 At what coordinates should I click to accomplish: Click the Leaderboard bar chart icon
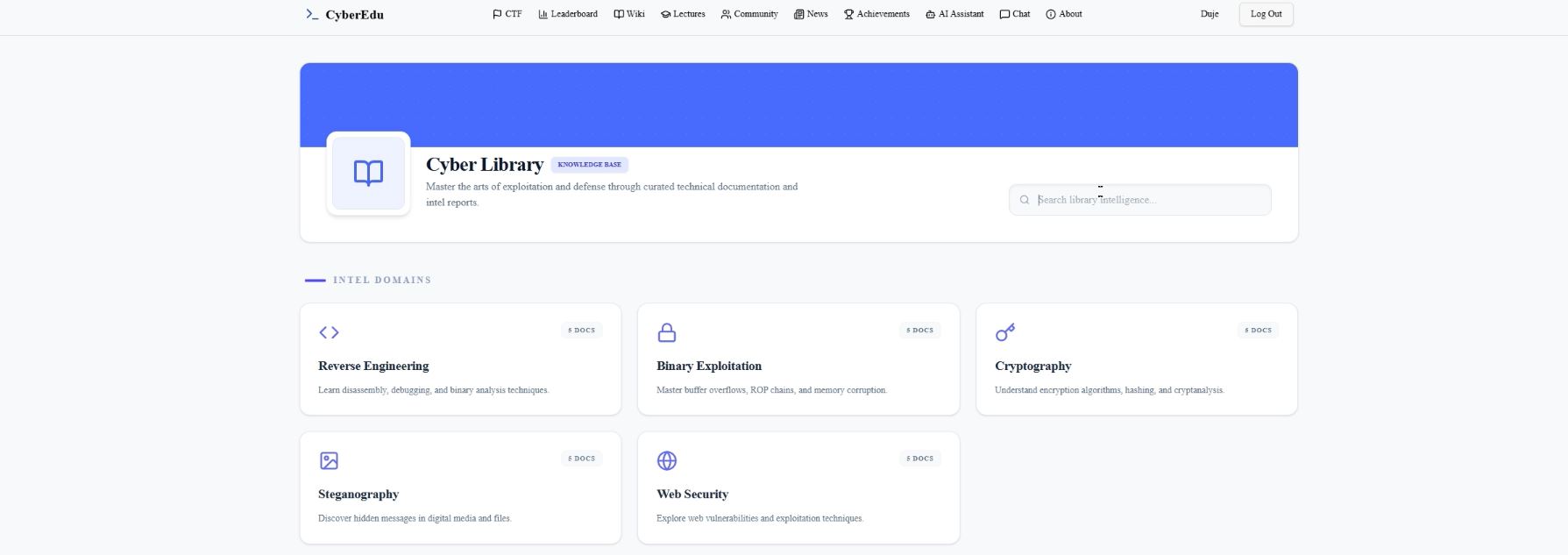543,14
